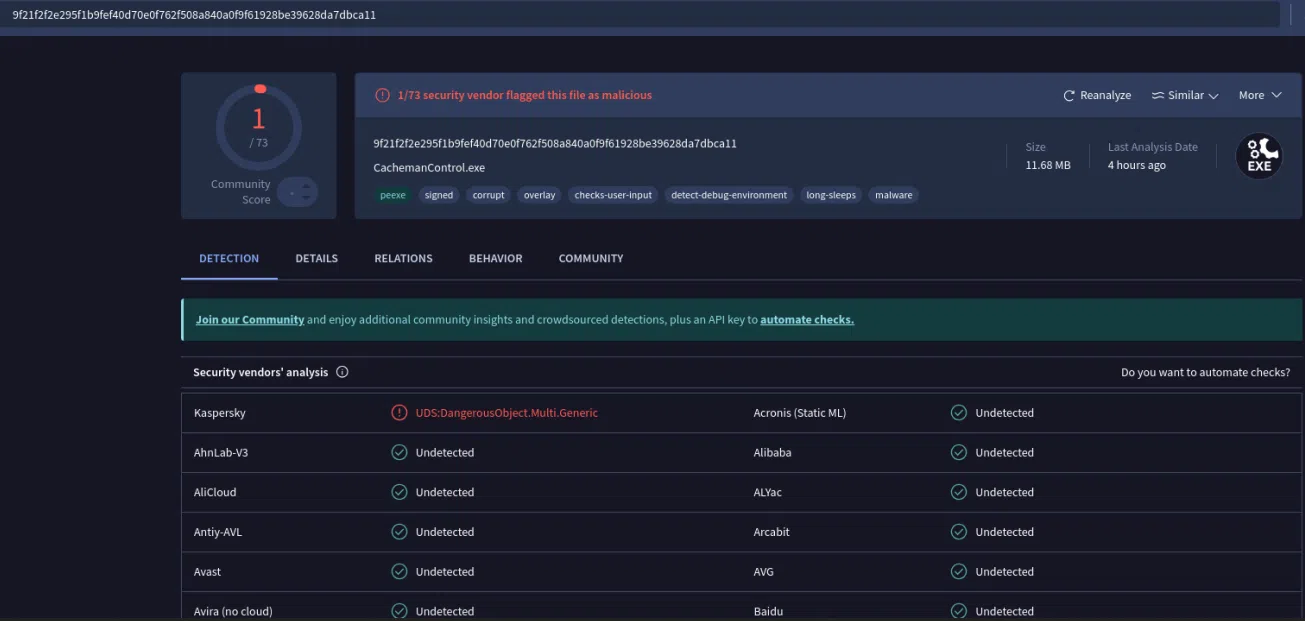This screenshot has height=621, width=1305.
Task: Click the Undetected checkmark icon for AhnLab-V3
Action: pos(399,453)
